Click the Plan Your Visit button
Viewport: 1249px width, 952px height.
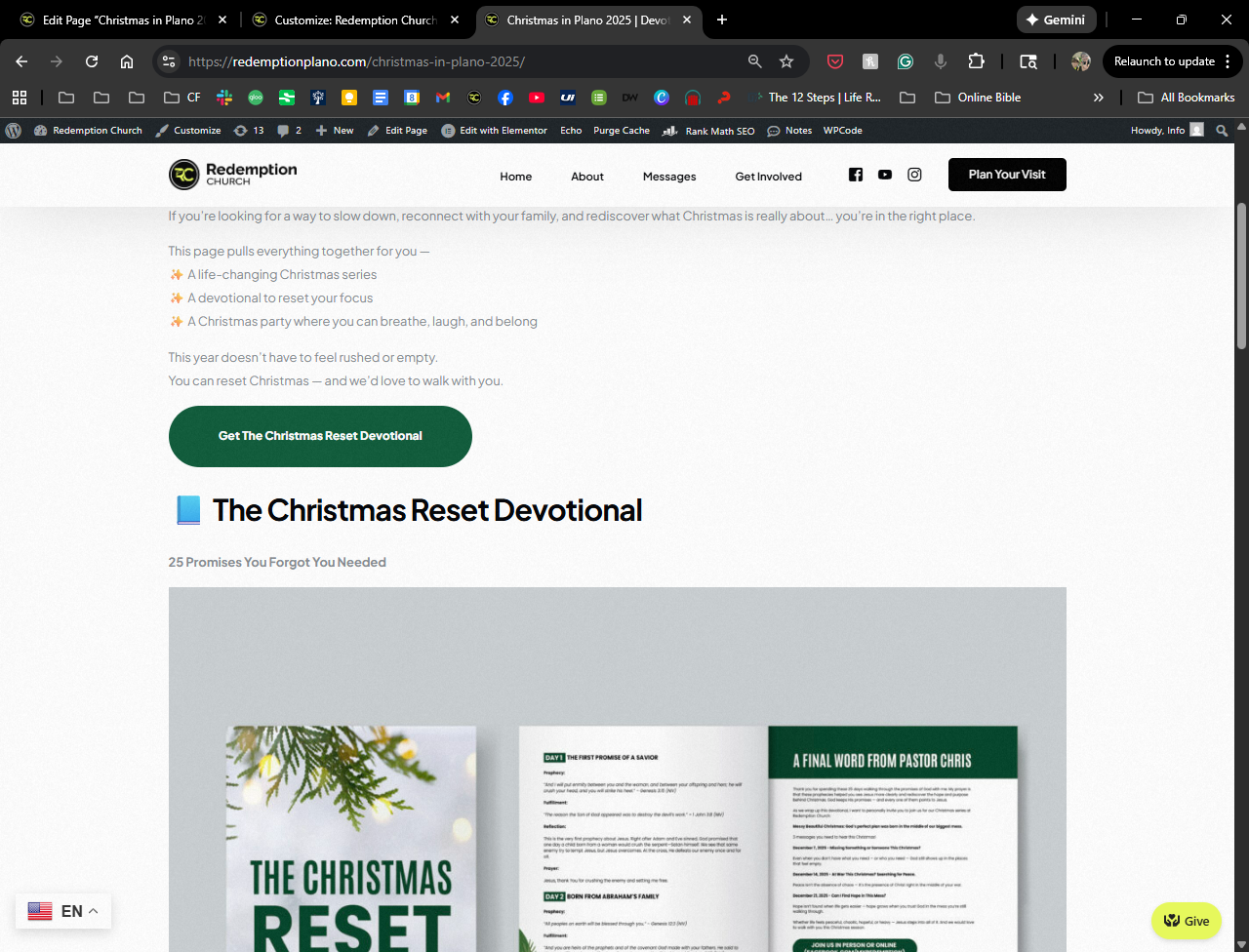(1007, 175)
